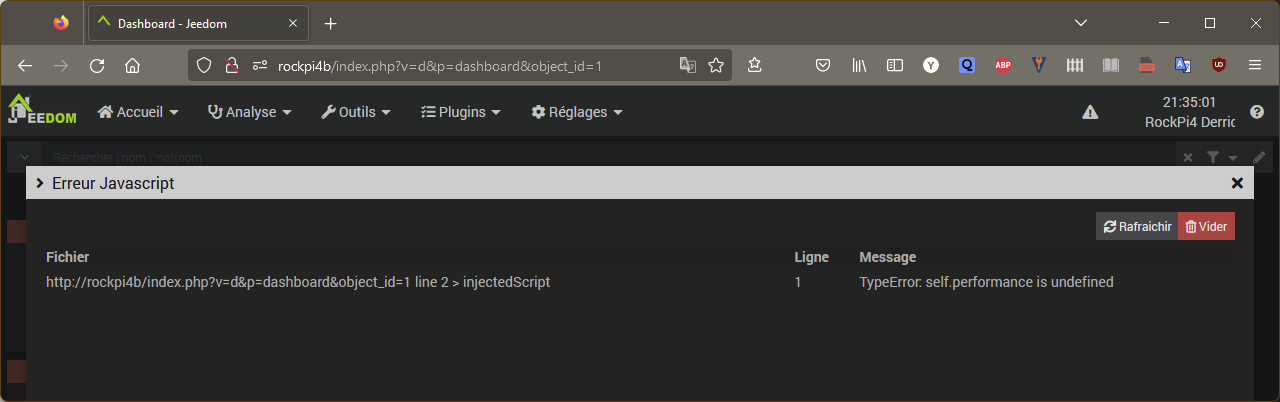Open the Firefox hamburger application menu
The image size is (1280, 402).
[x=1255, y=65]
